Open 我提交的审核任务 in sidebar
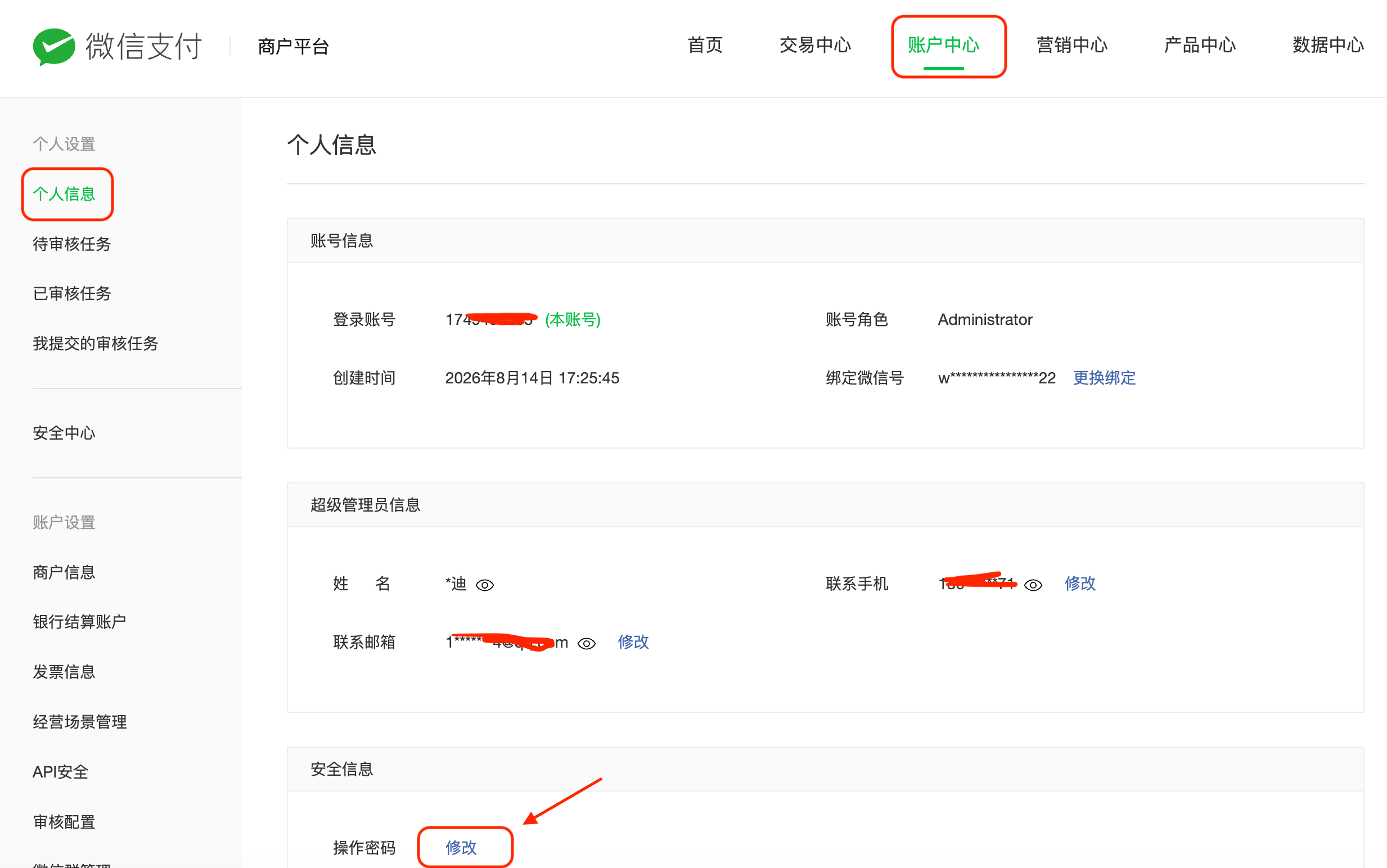The height and width of the screenshot is (868, 1387). pos(96,343)
